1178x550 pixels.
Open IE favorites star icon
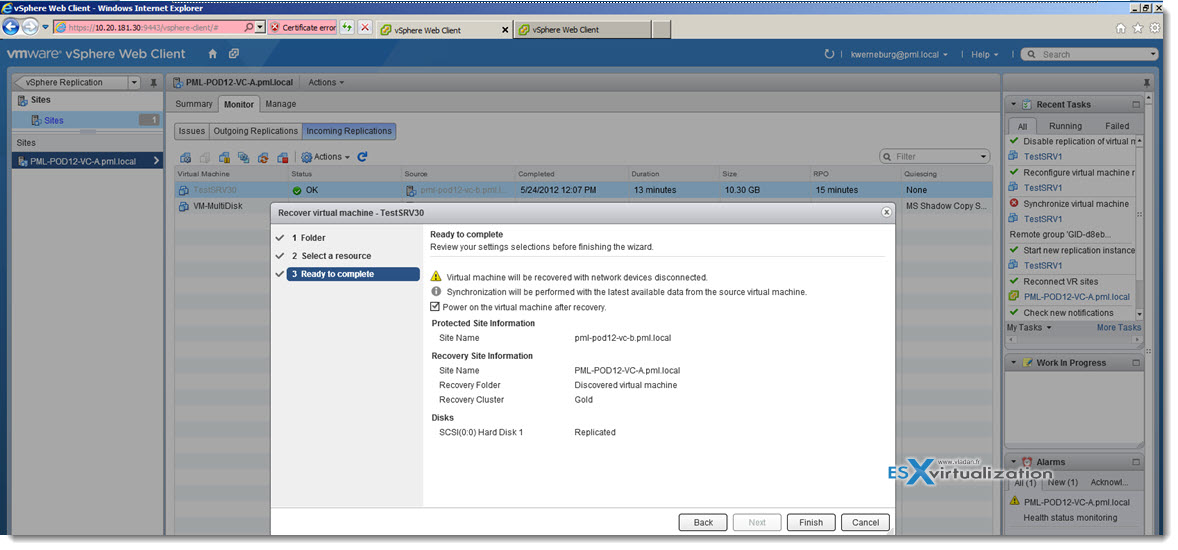click(1137, 28)
